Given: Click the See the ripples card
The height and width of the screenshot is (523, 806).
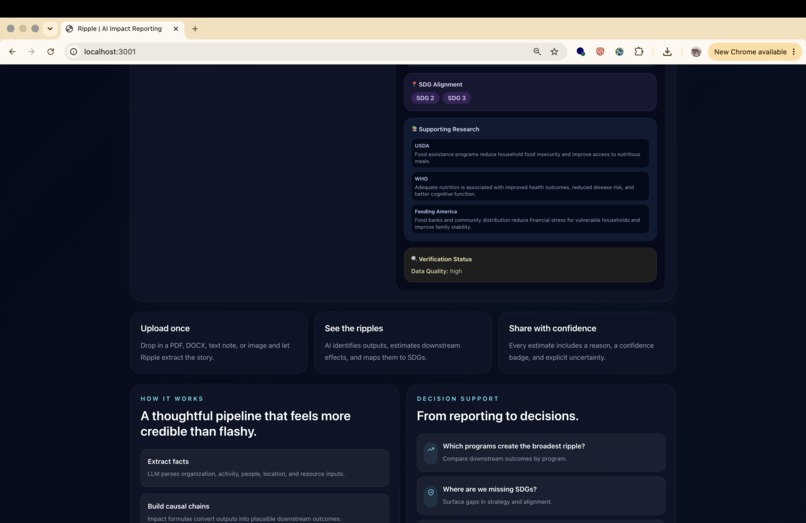Looking at the screenshot, I should point(403,342).
